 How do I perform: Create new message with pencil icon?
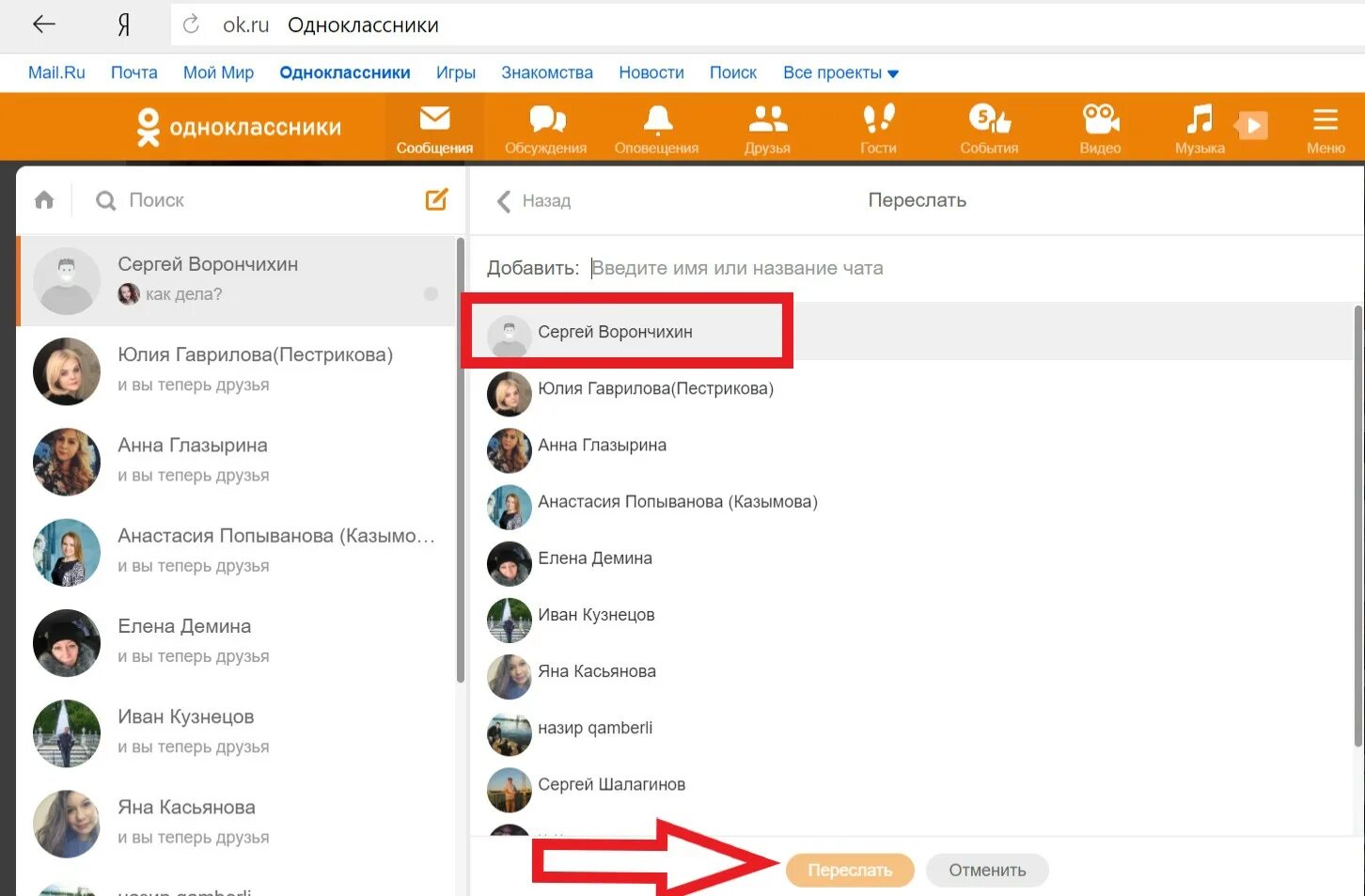click(437, 199)
